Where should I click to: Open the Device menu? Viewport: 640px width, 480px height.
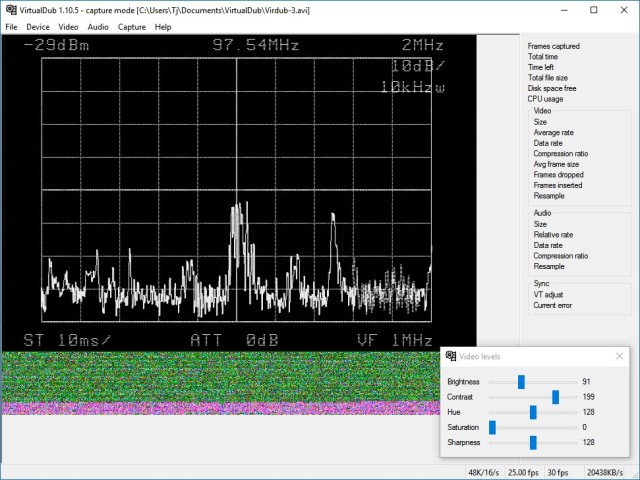coord(38,27)
